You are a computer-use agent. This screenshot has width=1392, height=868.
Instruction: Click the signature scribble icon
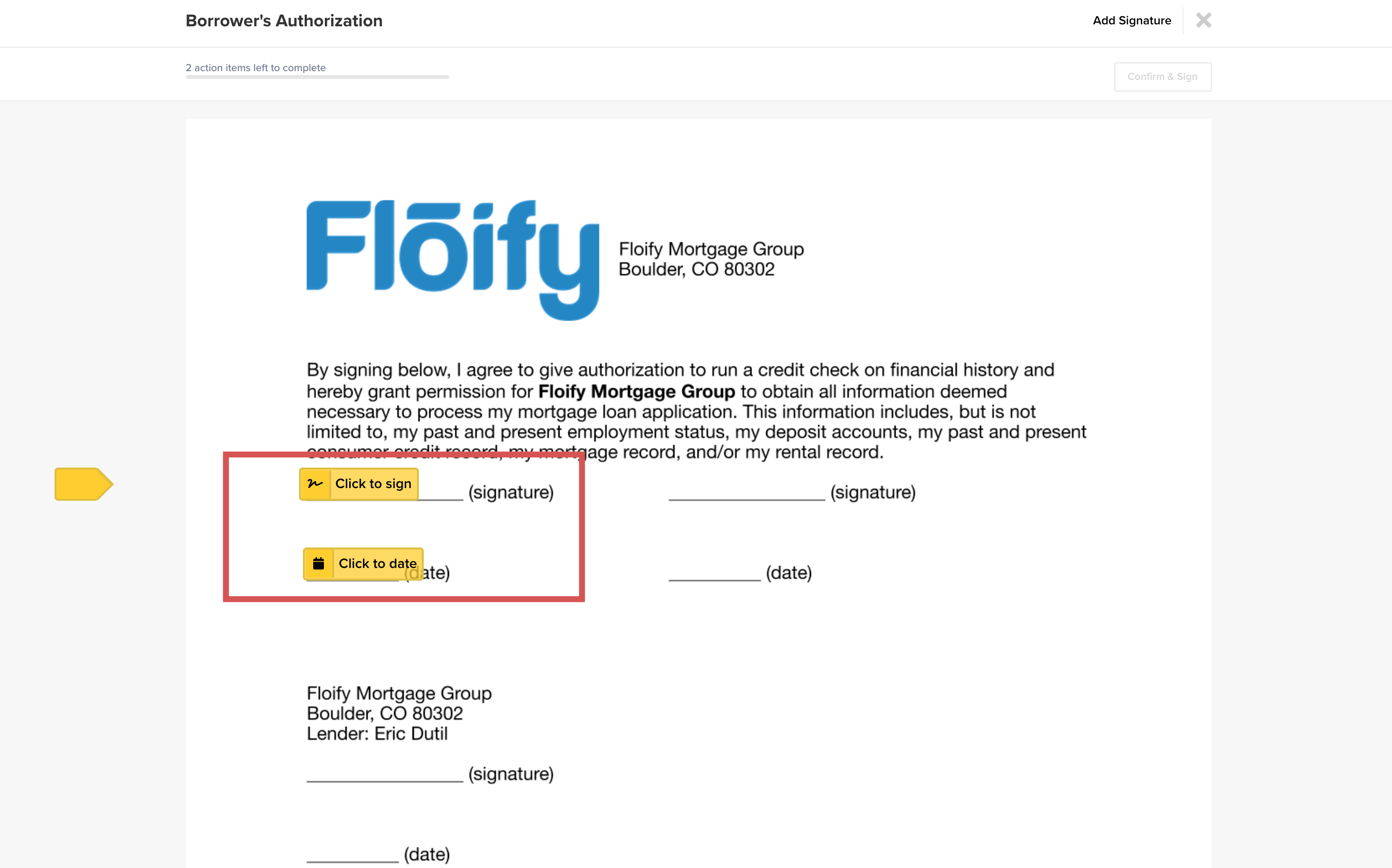[x=315, y=484]
